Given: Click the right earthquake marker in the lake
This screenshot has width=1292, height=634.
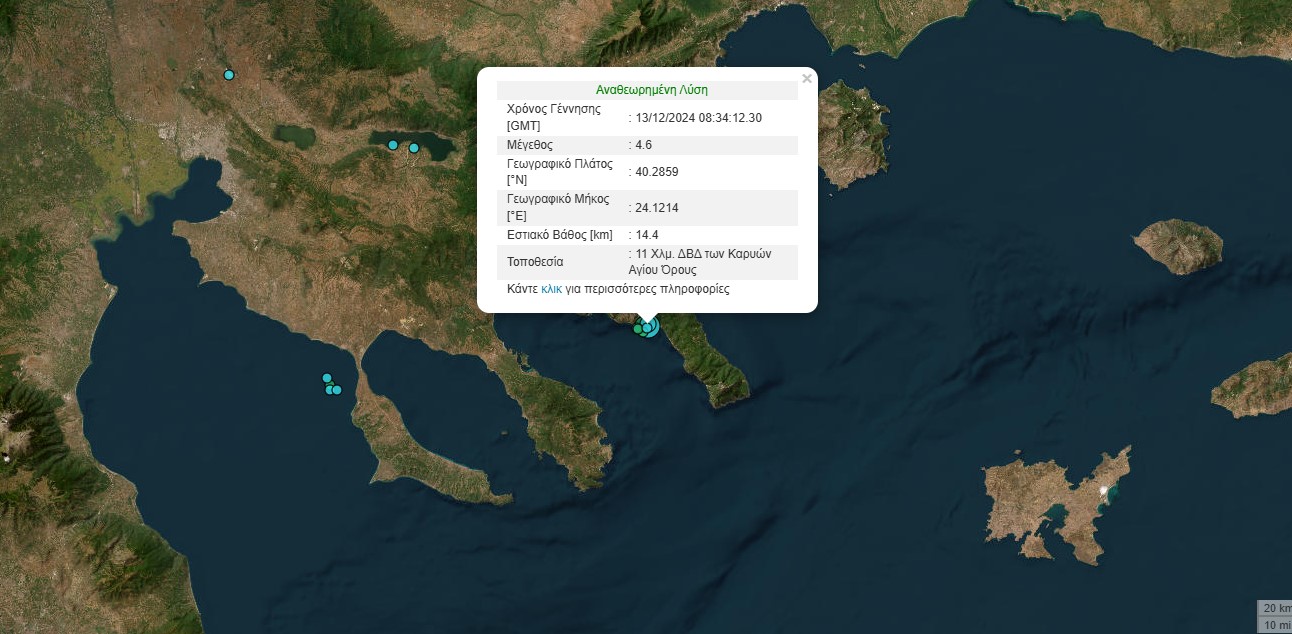Looking at the screenshot, I should pos(414,148).
